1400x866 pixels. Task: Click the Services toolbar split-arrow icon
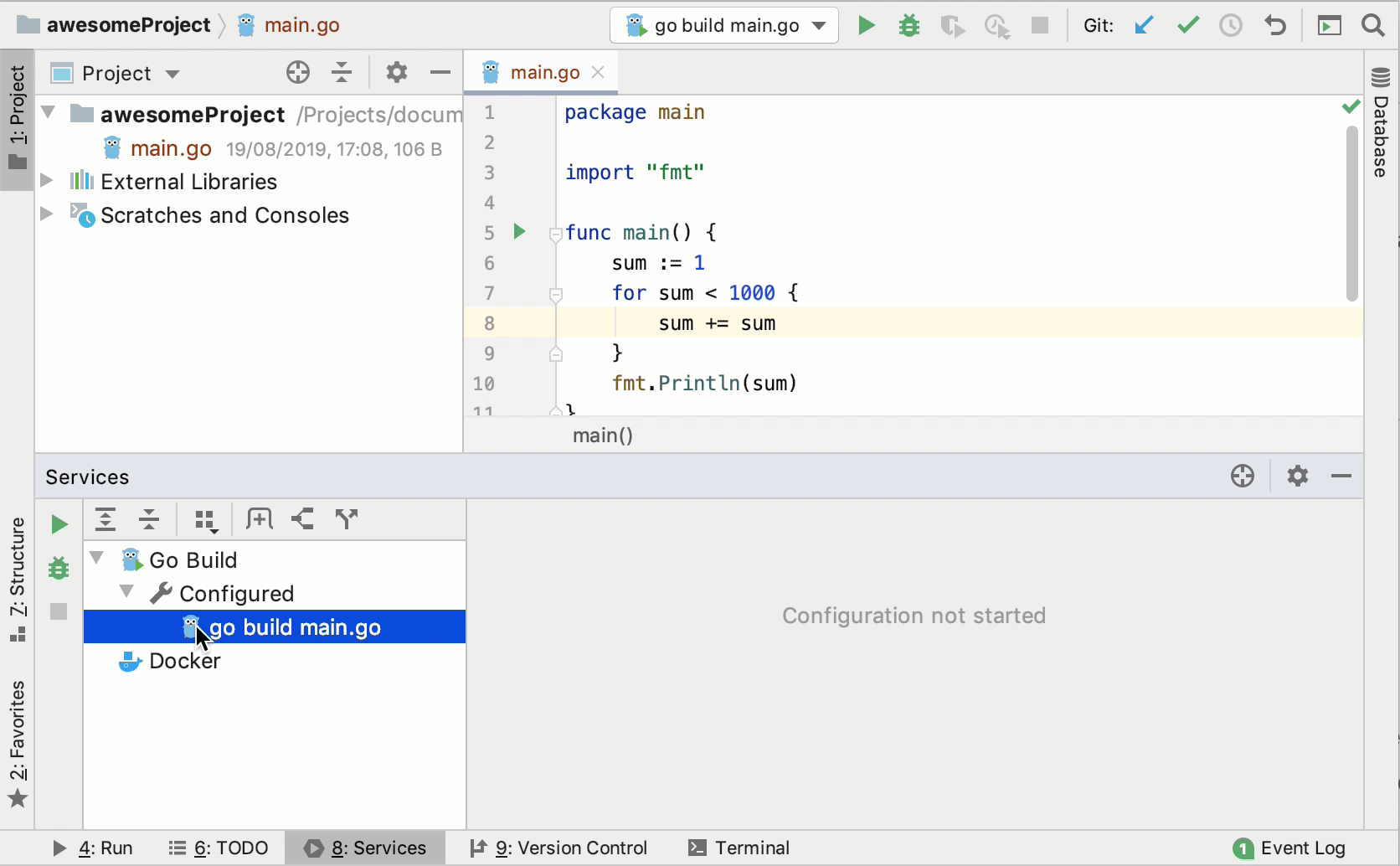347,519
